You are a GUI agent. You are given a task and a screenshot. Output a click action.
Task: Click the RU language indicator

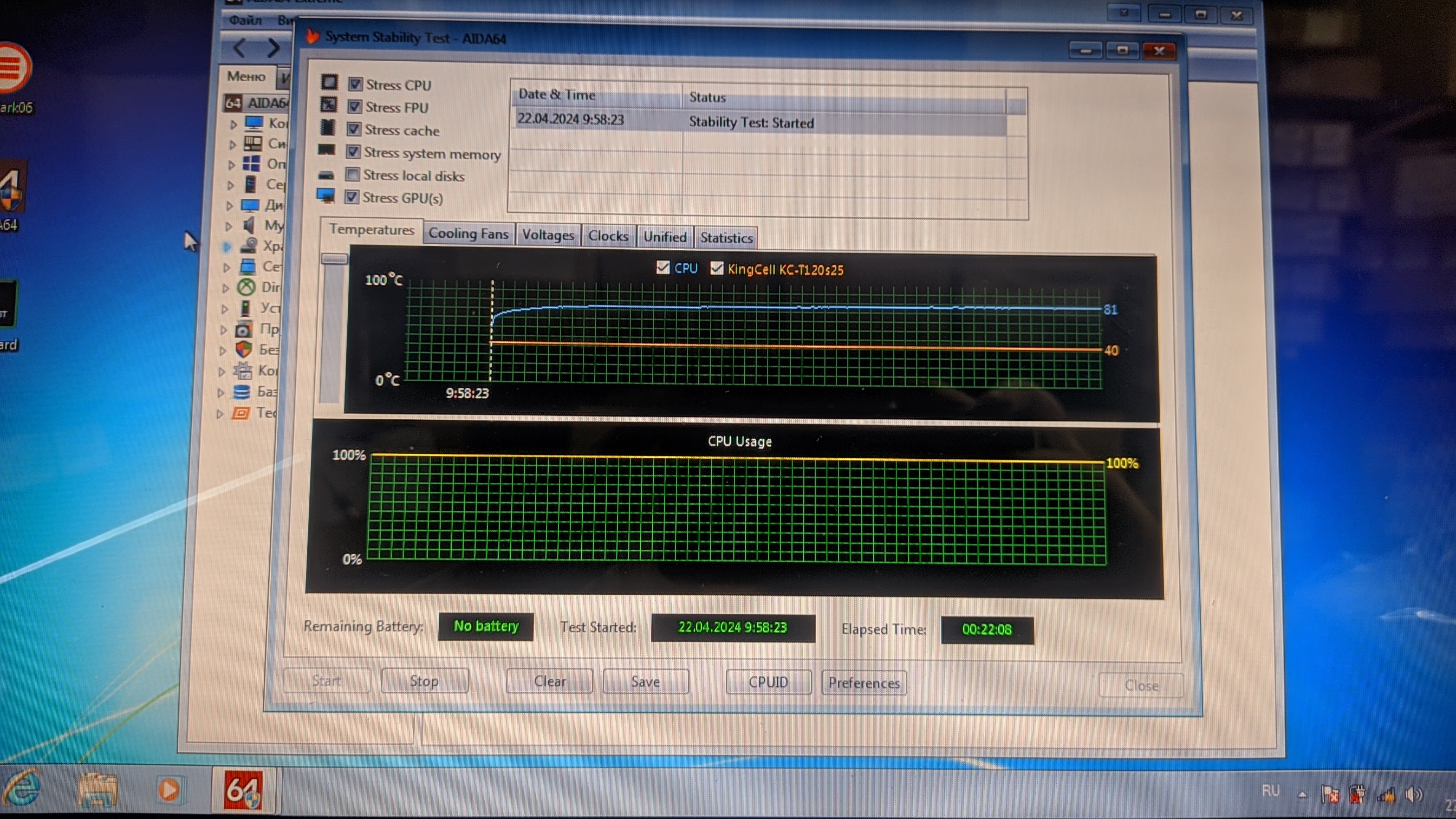tap(1271, 791)
